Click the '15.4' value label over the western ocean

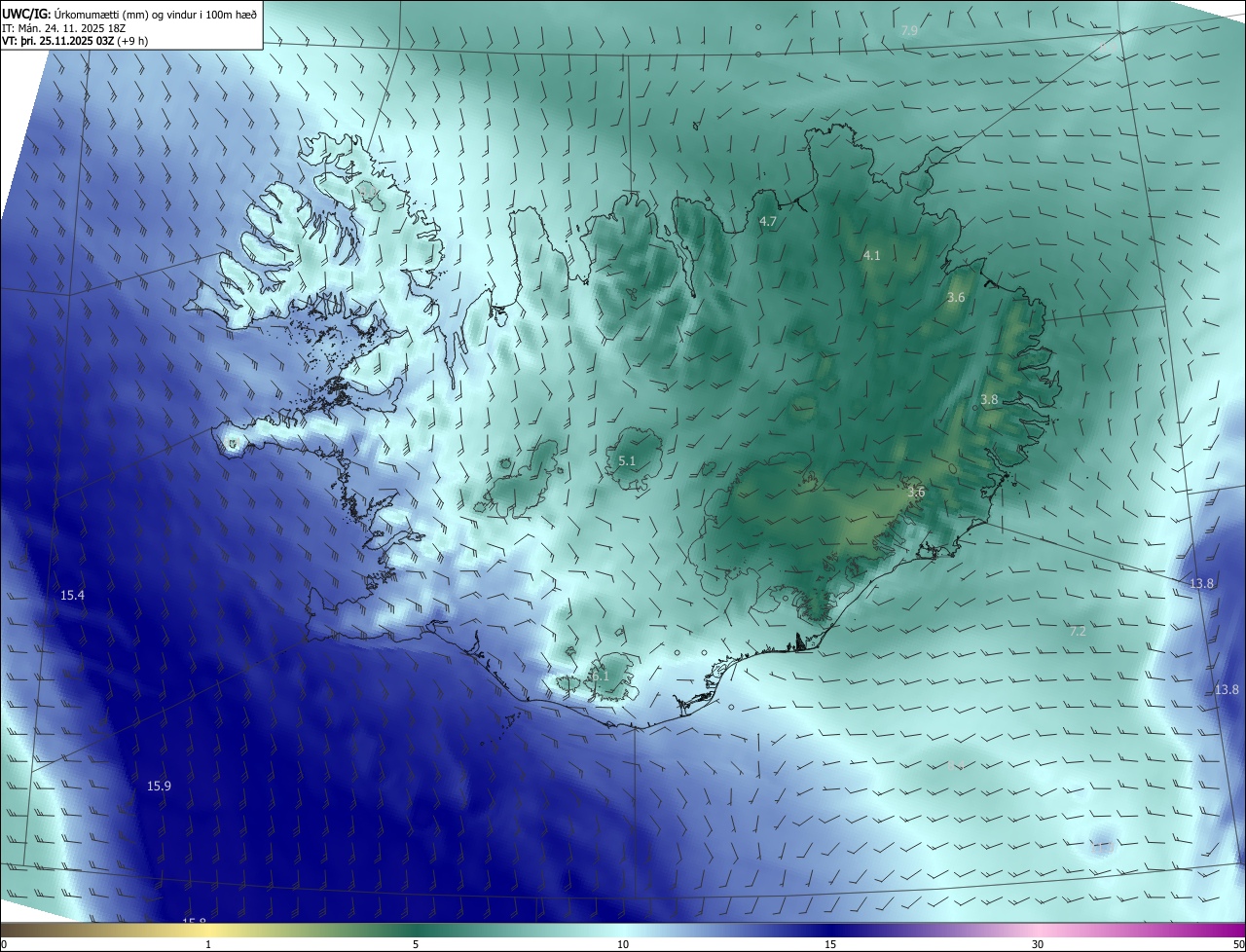coord(73,595)
